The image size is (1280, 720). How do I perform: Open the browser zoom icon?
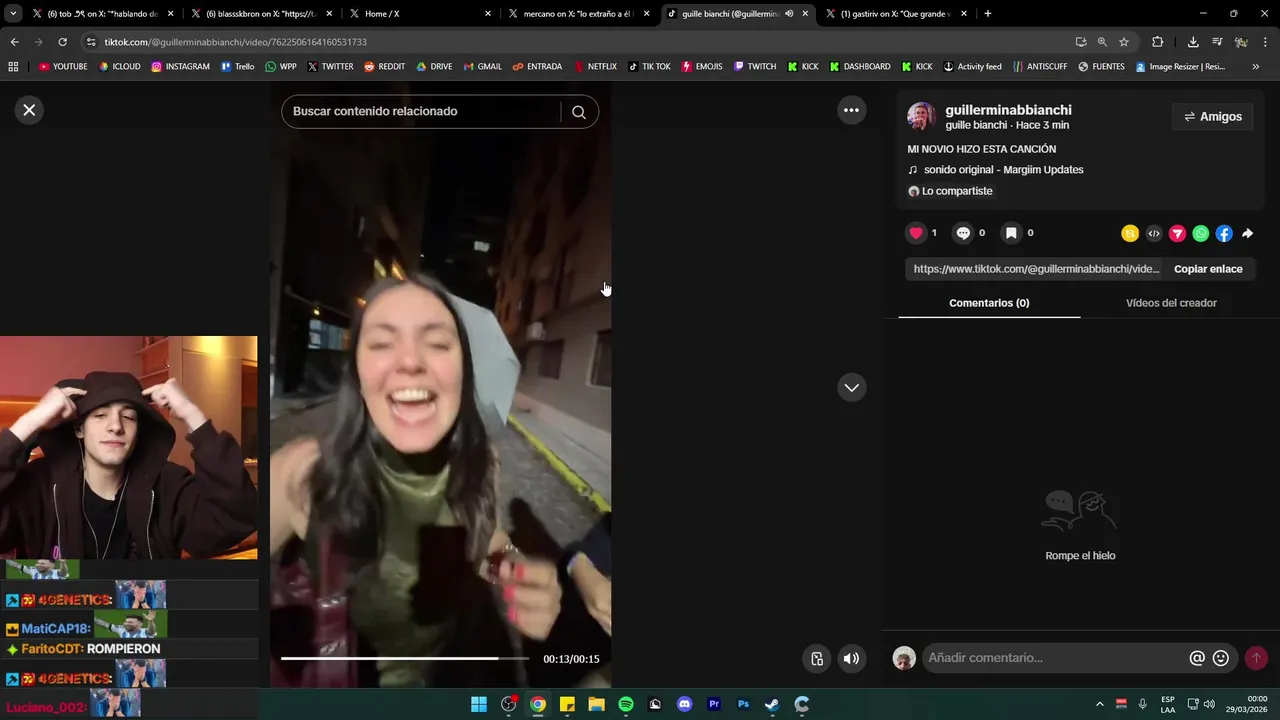1102,42
